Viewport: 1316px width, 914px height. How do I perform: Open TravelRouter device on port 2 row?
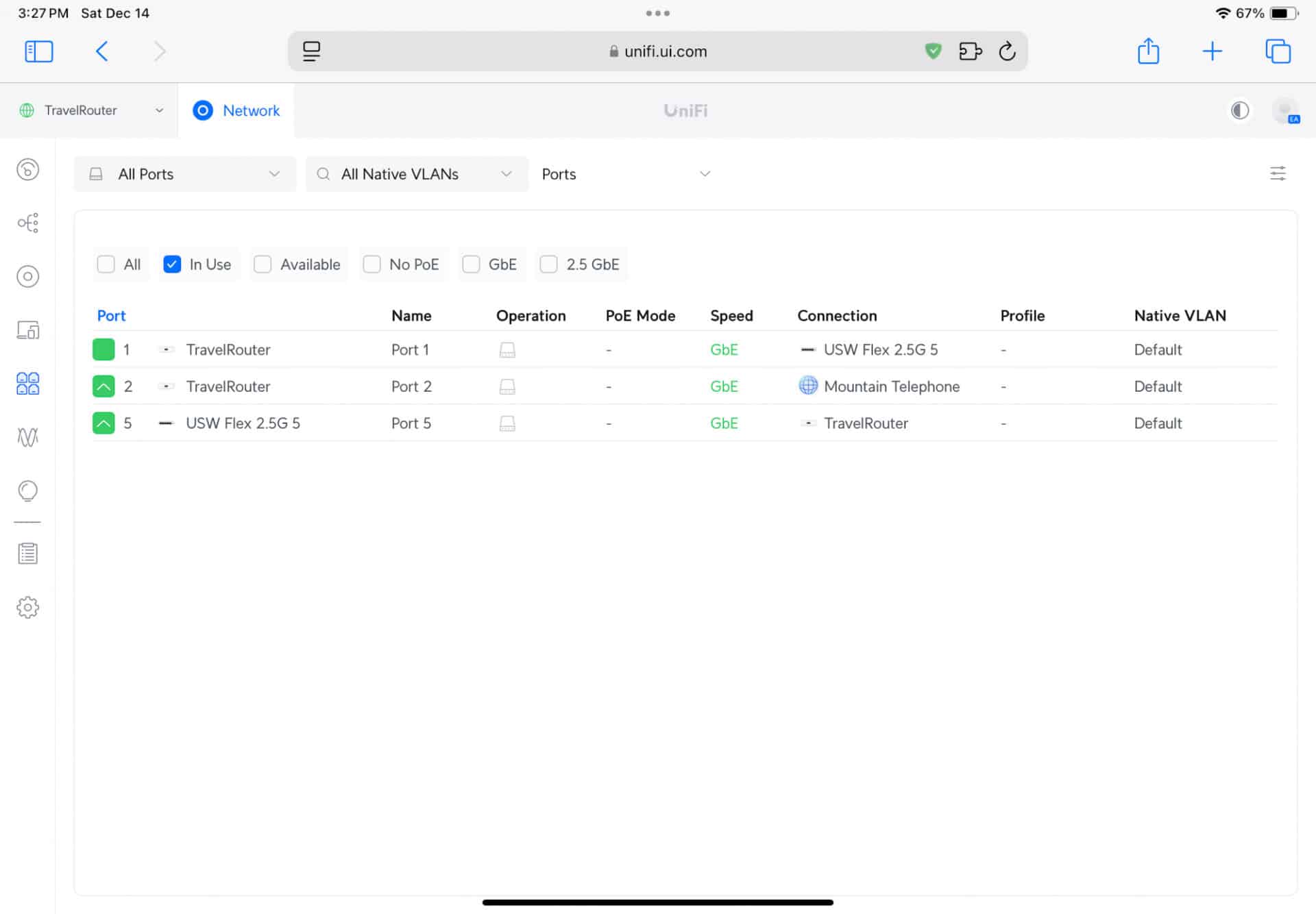228,387
